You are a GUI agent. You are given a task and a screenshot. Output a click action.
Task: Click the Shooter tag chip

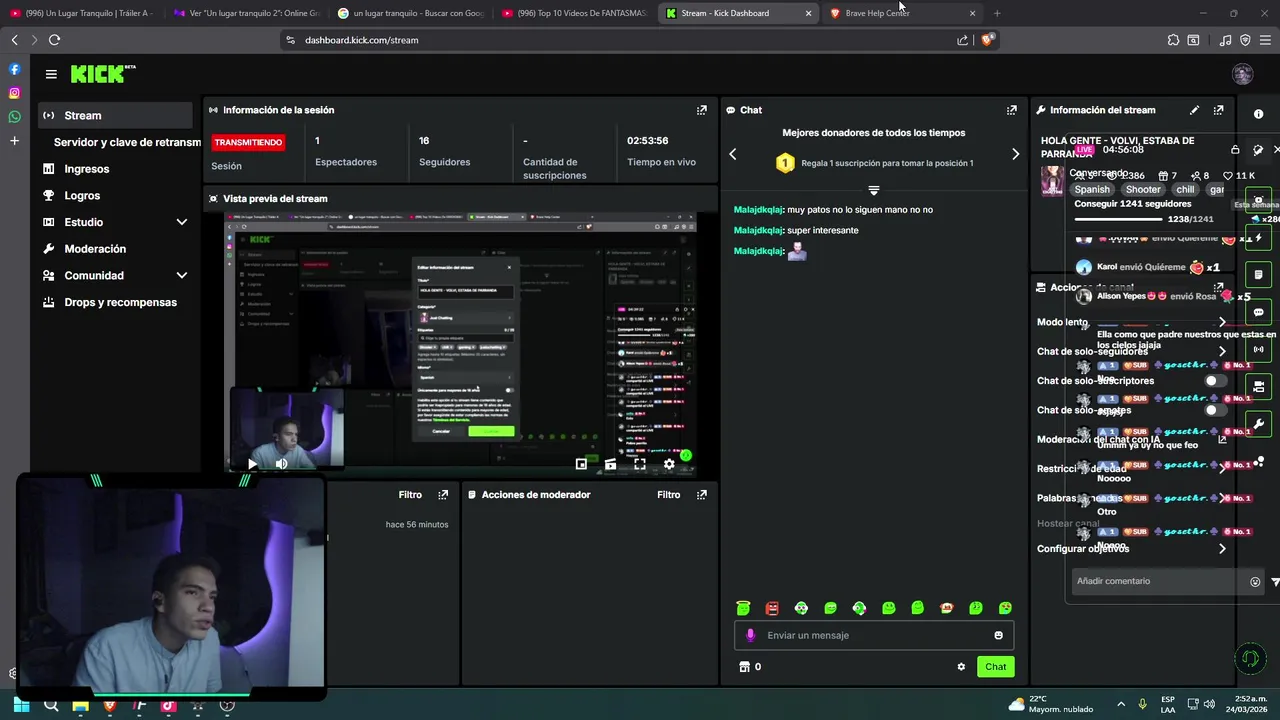click(x=1143, y=189)
